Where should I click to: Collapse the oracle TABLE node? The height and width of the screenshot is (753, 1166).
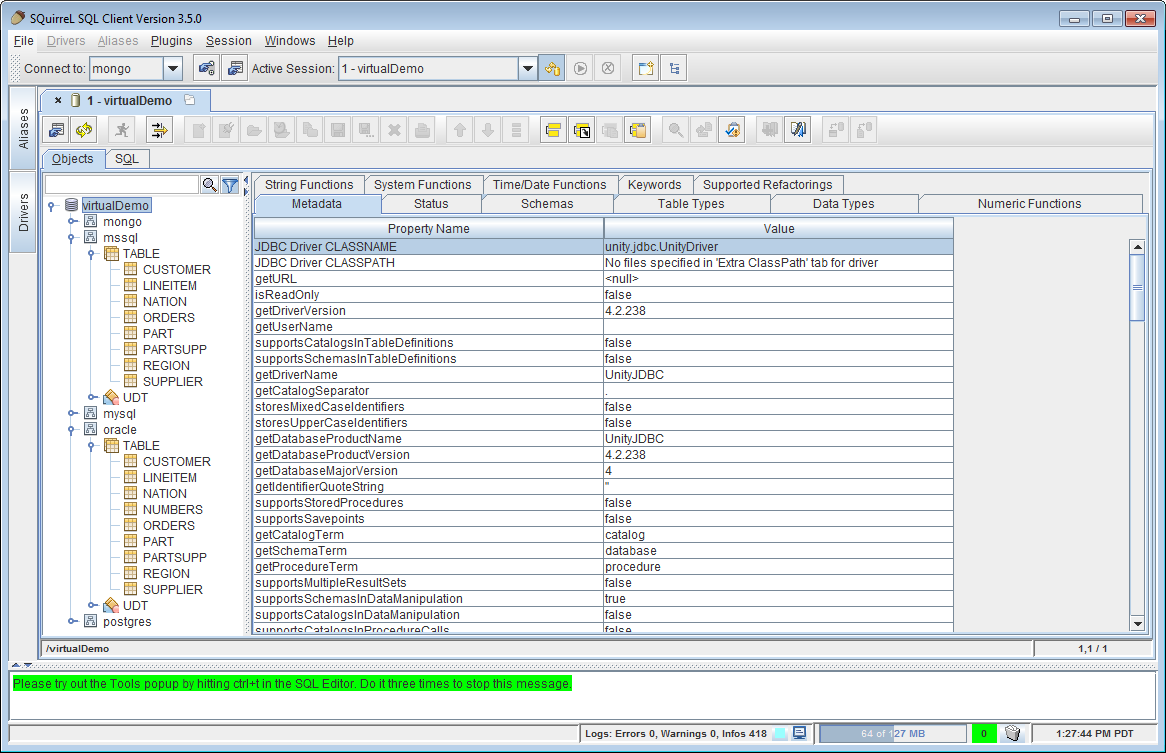point(92,446)
